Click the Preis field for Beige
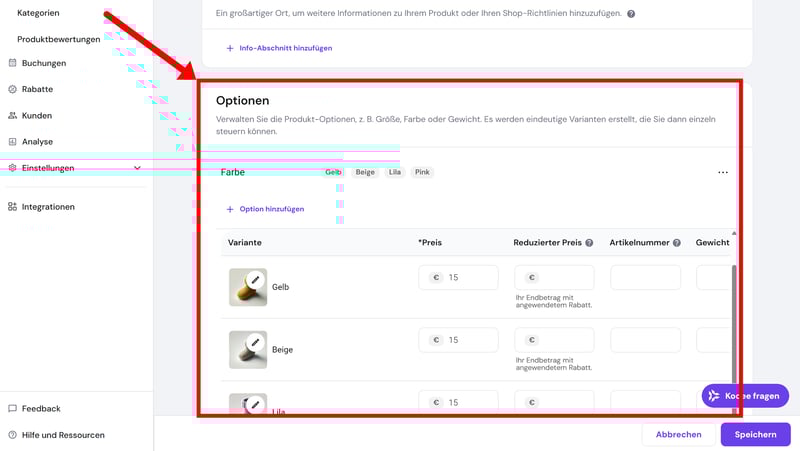Image resolution: width=800 pixels, height=451 pixels. click(x=458, y=340)
